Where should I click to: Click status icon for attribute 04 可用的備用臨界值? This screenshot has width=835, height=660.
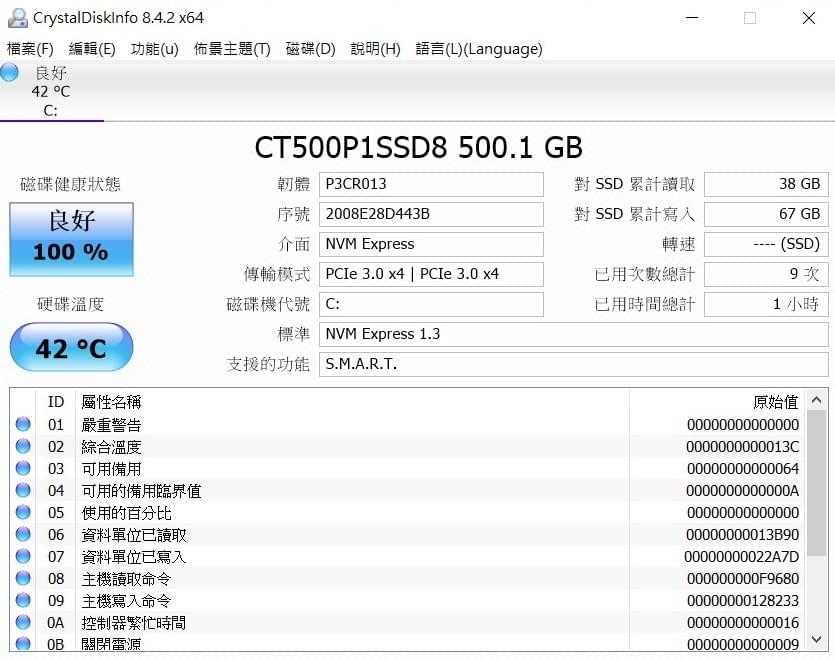pyautogui.click(x=23, y=490)
